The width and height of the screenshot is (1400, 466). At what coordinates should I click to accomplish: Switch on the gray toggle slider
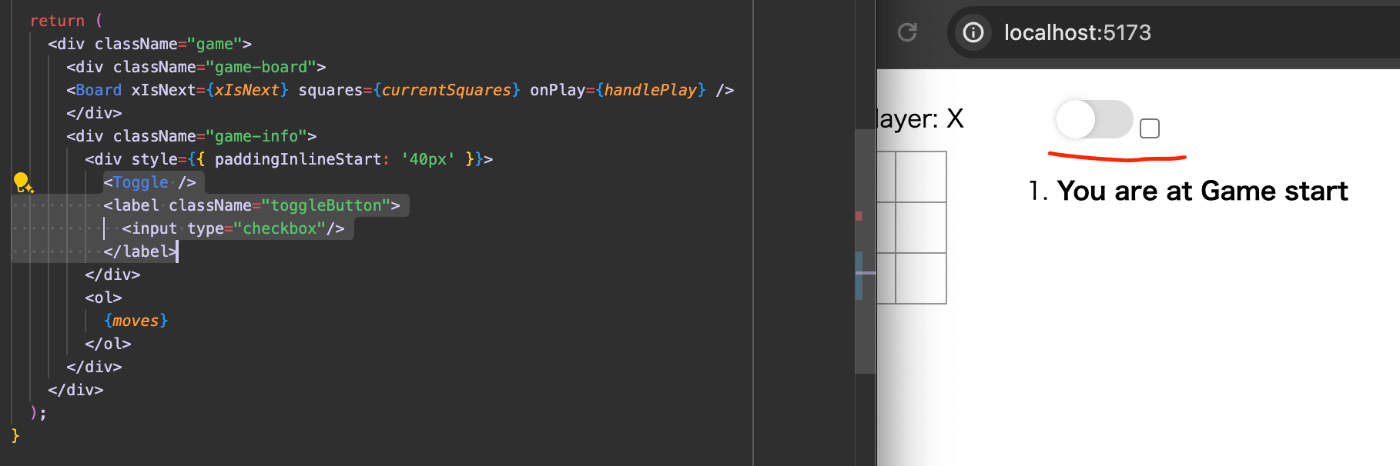[x=1094, y=119]
